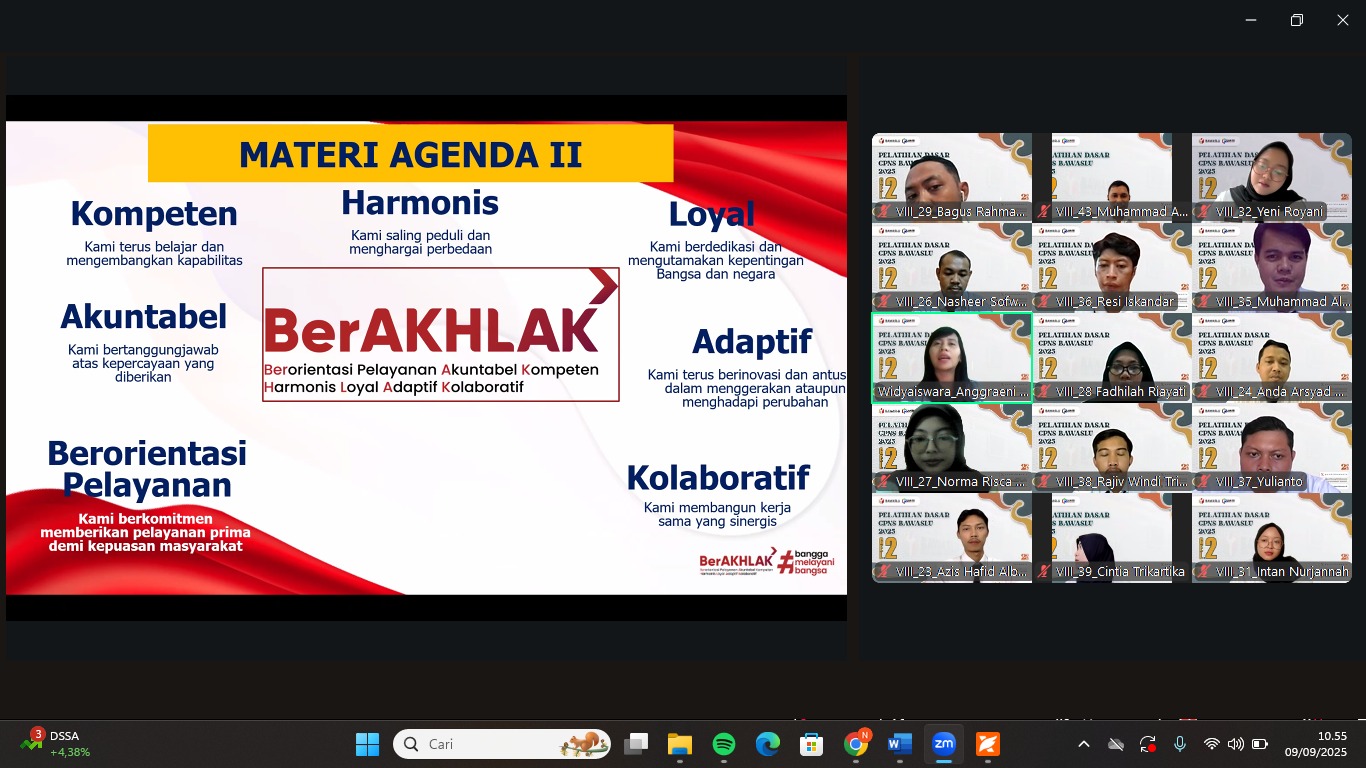Toggle the microphone tray icon
This screenshot has height=768, width=1366.
[1180, 744]
